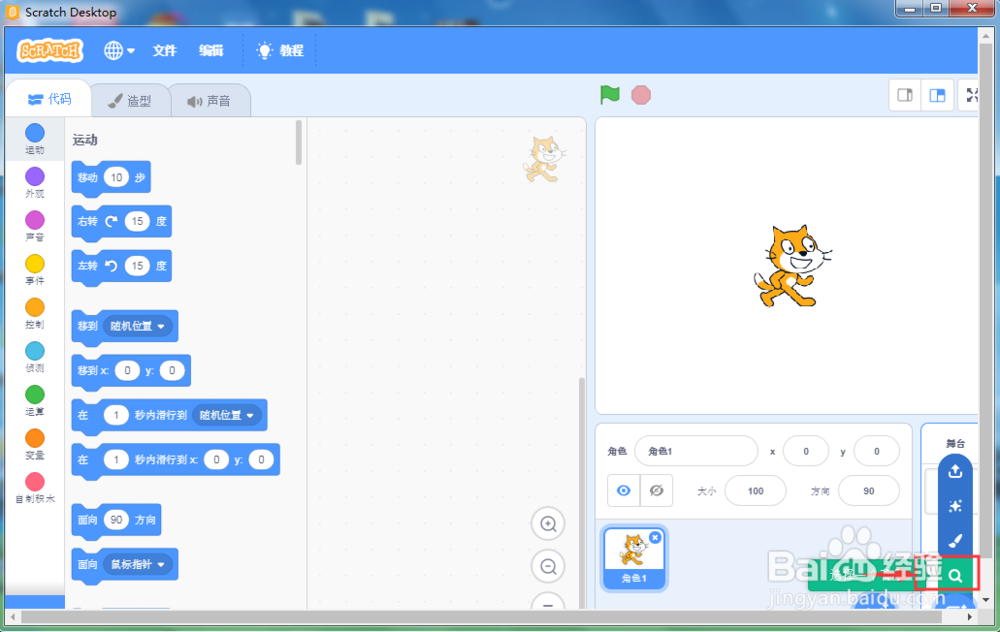Select the 自制积木 block category
This screenshot has width=1000, height=632.
[35, 489]
